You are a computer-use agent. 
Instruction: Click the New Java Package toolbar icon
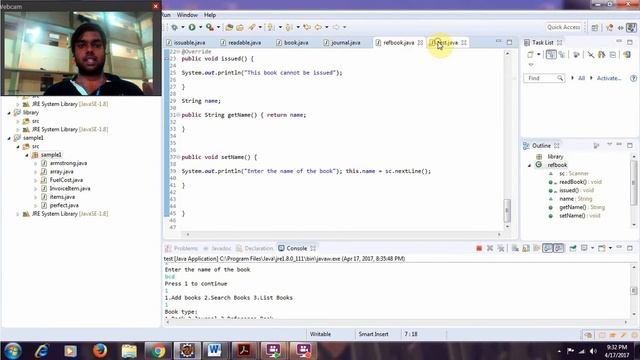point(229,27)
